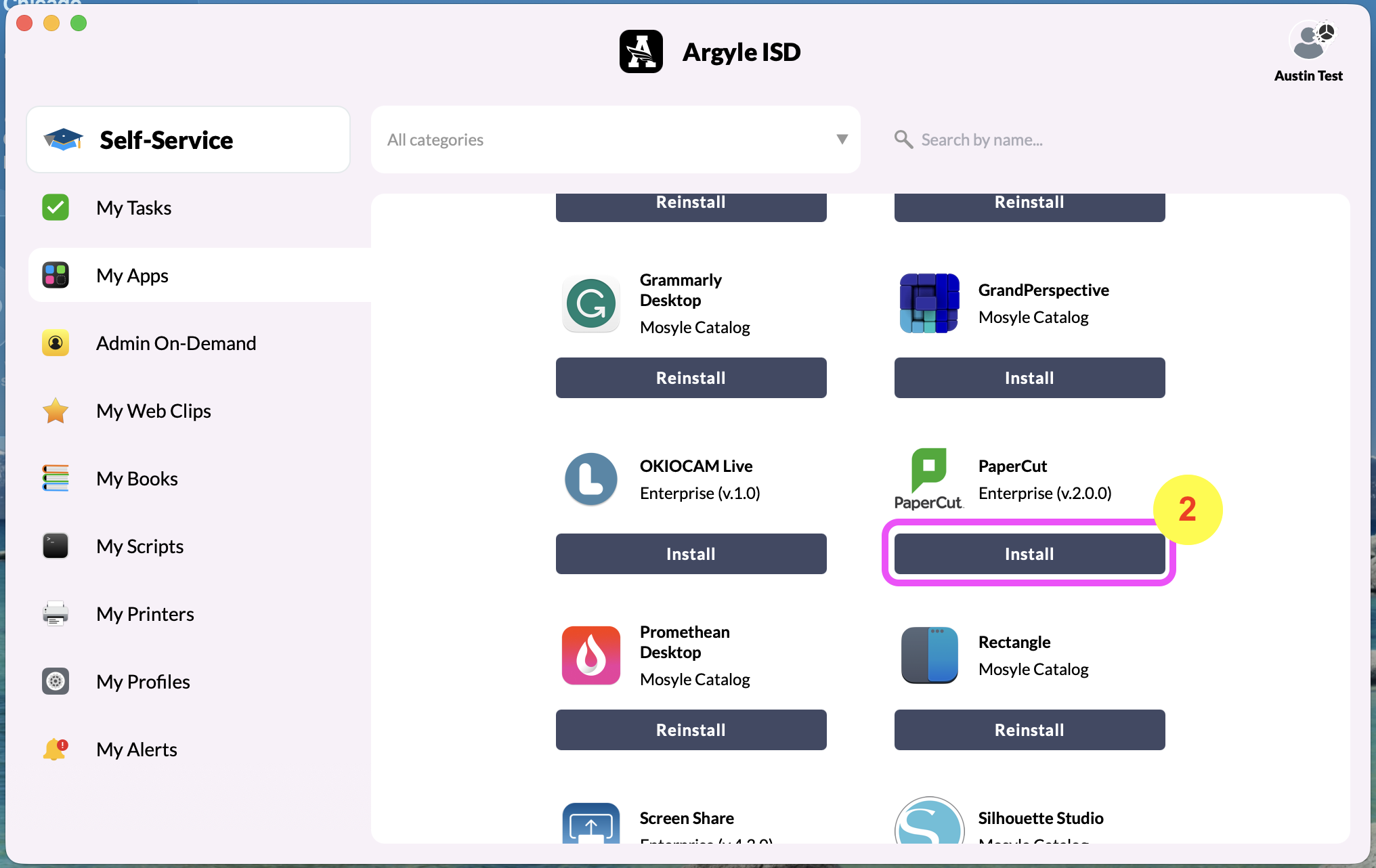Image resolution: width=1376 pixels, height=868 pixels.
Task: Click the Promethean Desktop flame icon
Action: click(590, 655)
